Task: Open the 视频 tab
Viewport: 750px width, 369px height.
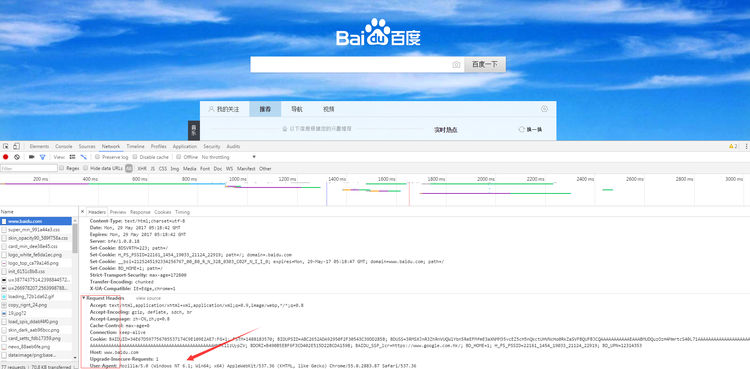Action: click(x=329, y=109)
